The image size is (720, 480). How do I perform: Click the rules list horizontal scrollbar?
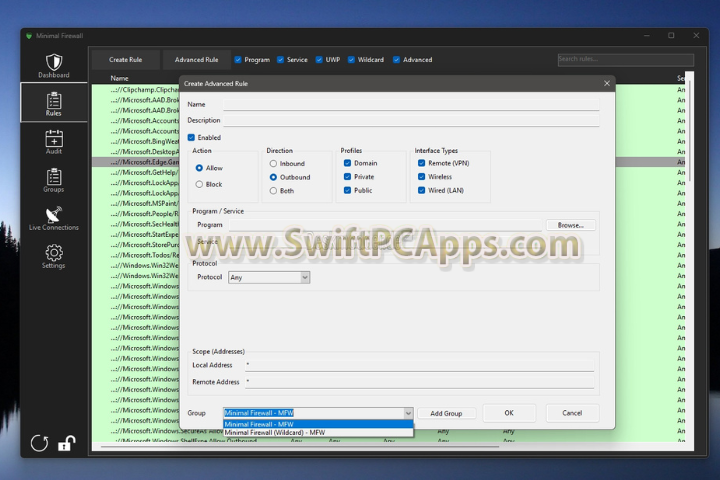click(299, 446)
